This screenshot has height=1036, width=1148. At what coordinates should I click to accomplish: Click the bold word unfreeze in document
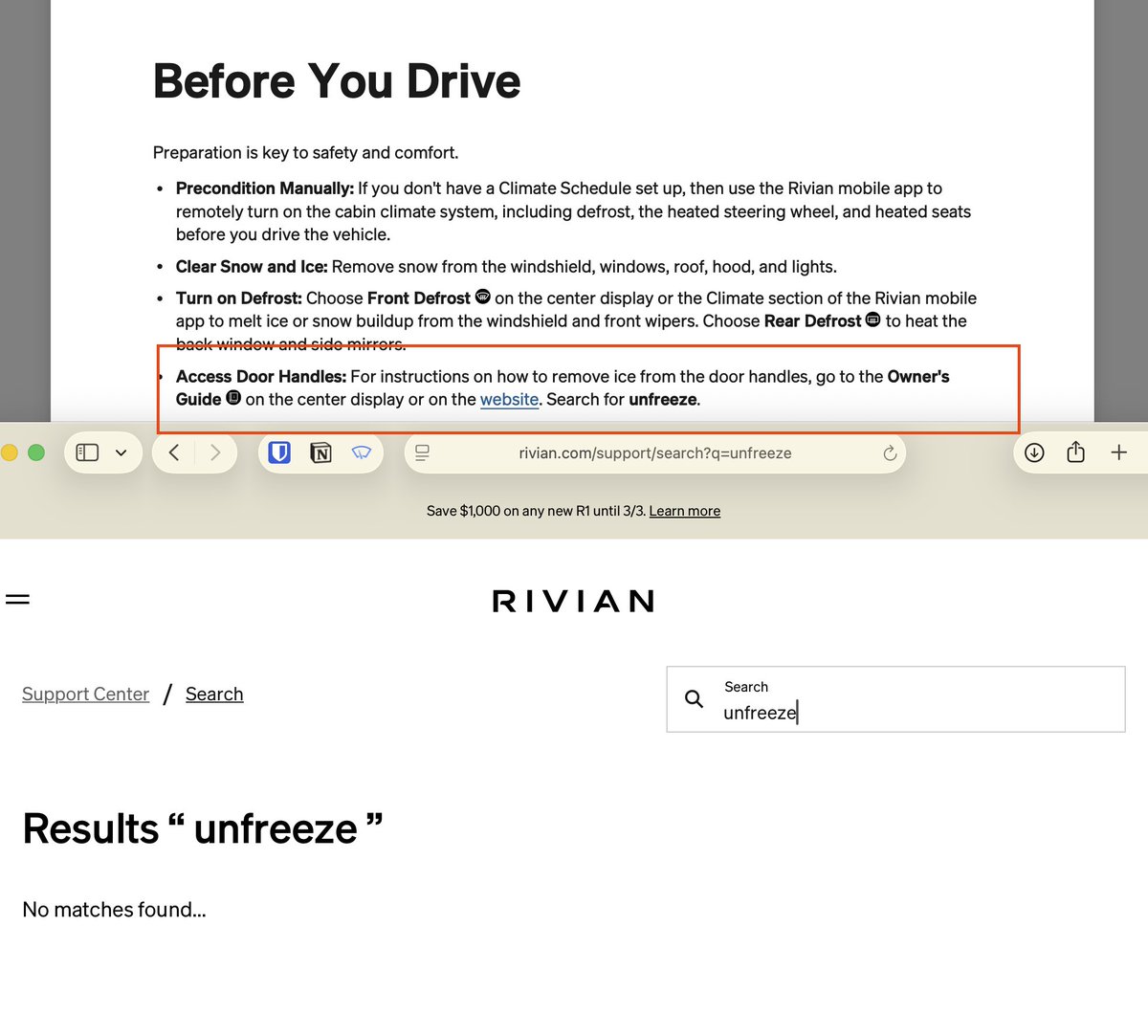click(663, 400)
